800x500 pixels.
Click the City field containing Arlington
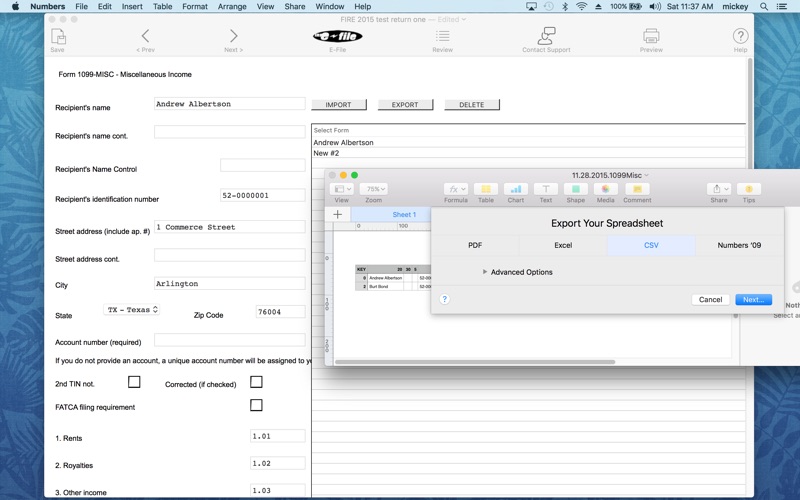(230, 283)
